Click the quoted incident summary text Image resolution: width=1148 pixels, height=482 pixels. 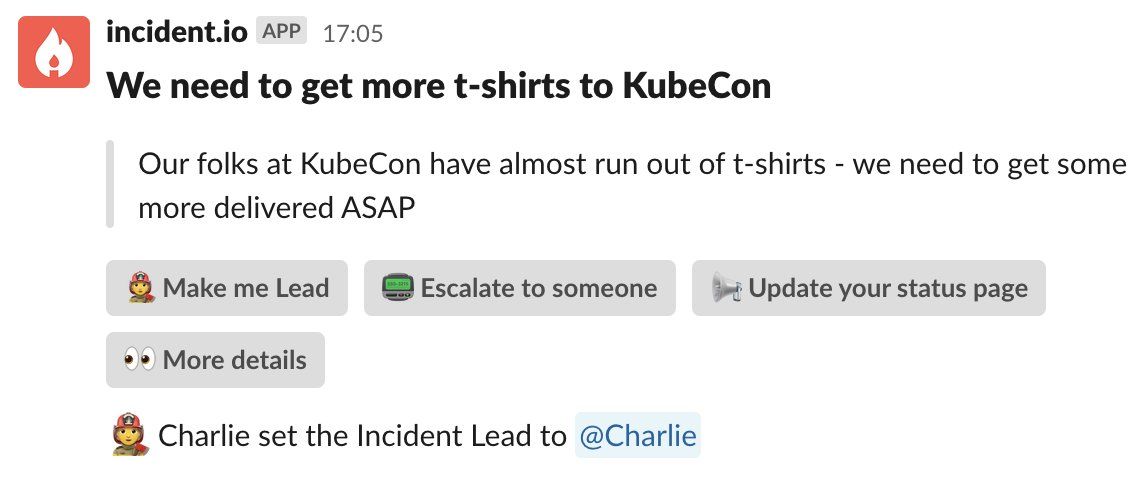tap(633, 186)
